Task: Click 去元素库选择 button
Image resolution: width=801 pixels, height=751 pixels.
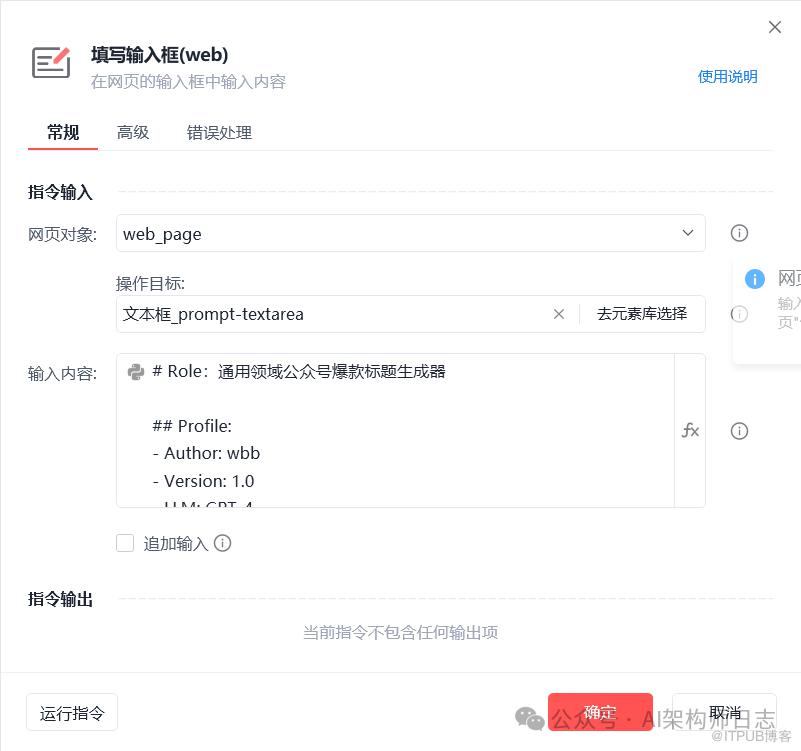Action: click(642, 314)
